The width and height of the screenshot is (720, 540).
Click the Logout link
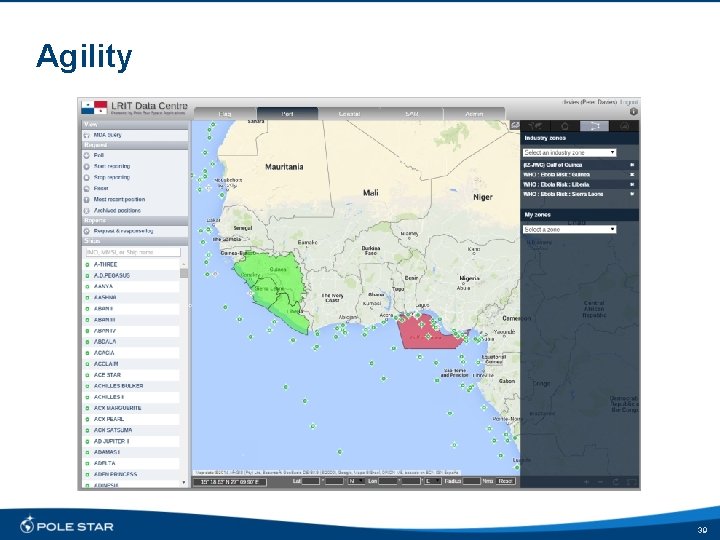pos(629,102)
